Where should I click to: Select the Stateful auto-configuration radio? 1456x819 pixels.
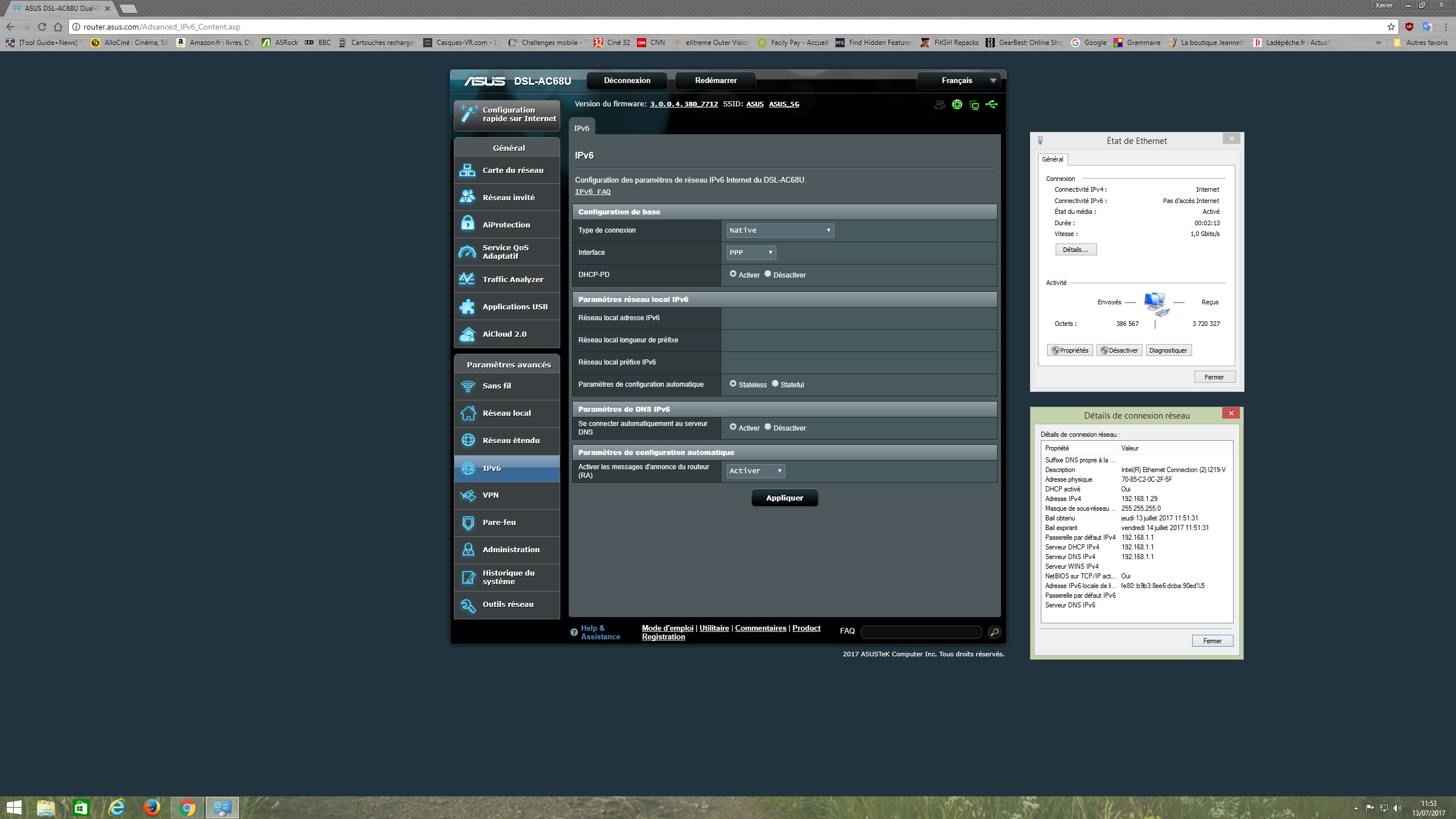pos(775,384)
